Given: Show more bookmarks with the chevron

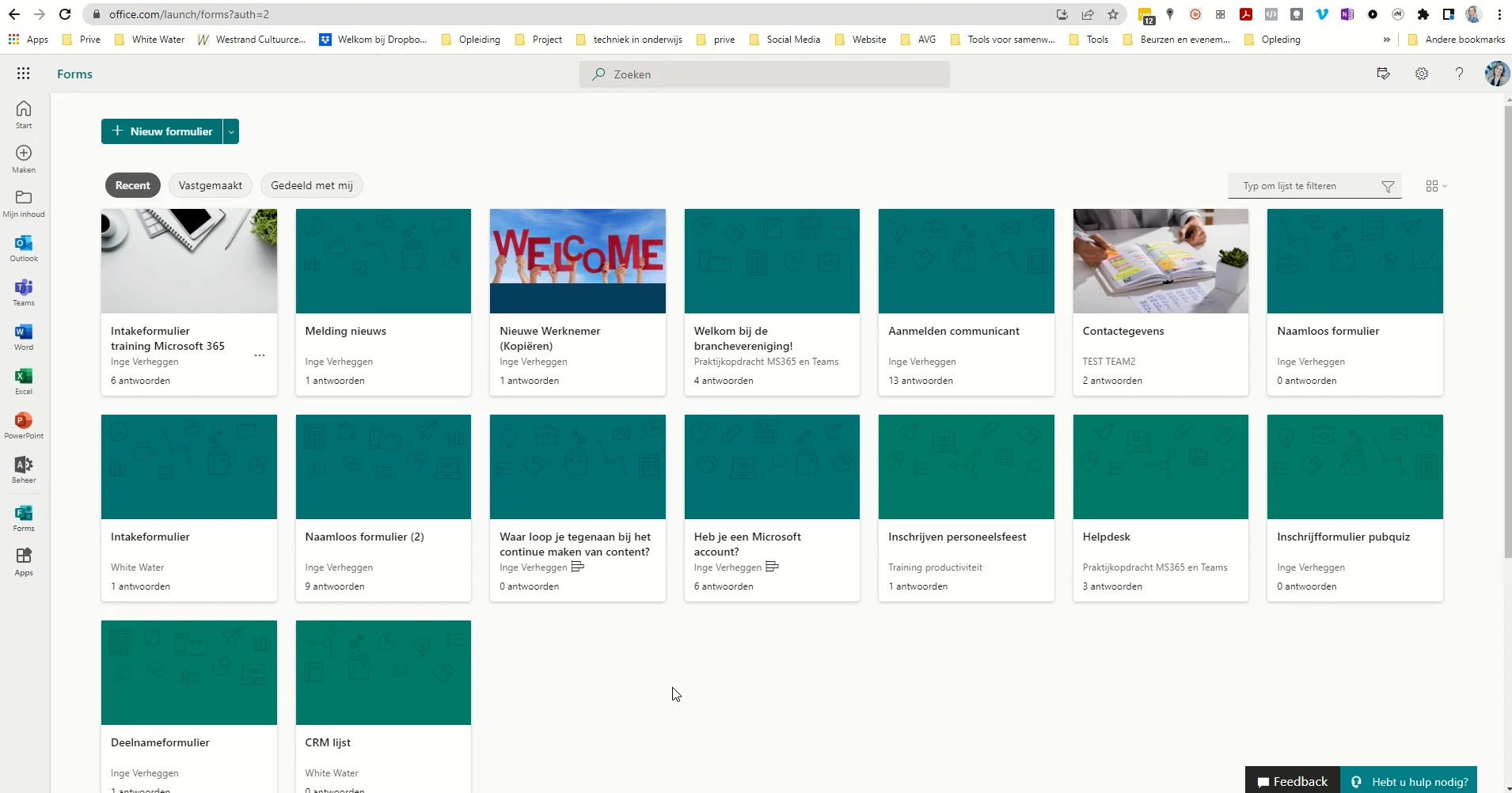Looking at the screenshot, I should 1386,40.
